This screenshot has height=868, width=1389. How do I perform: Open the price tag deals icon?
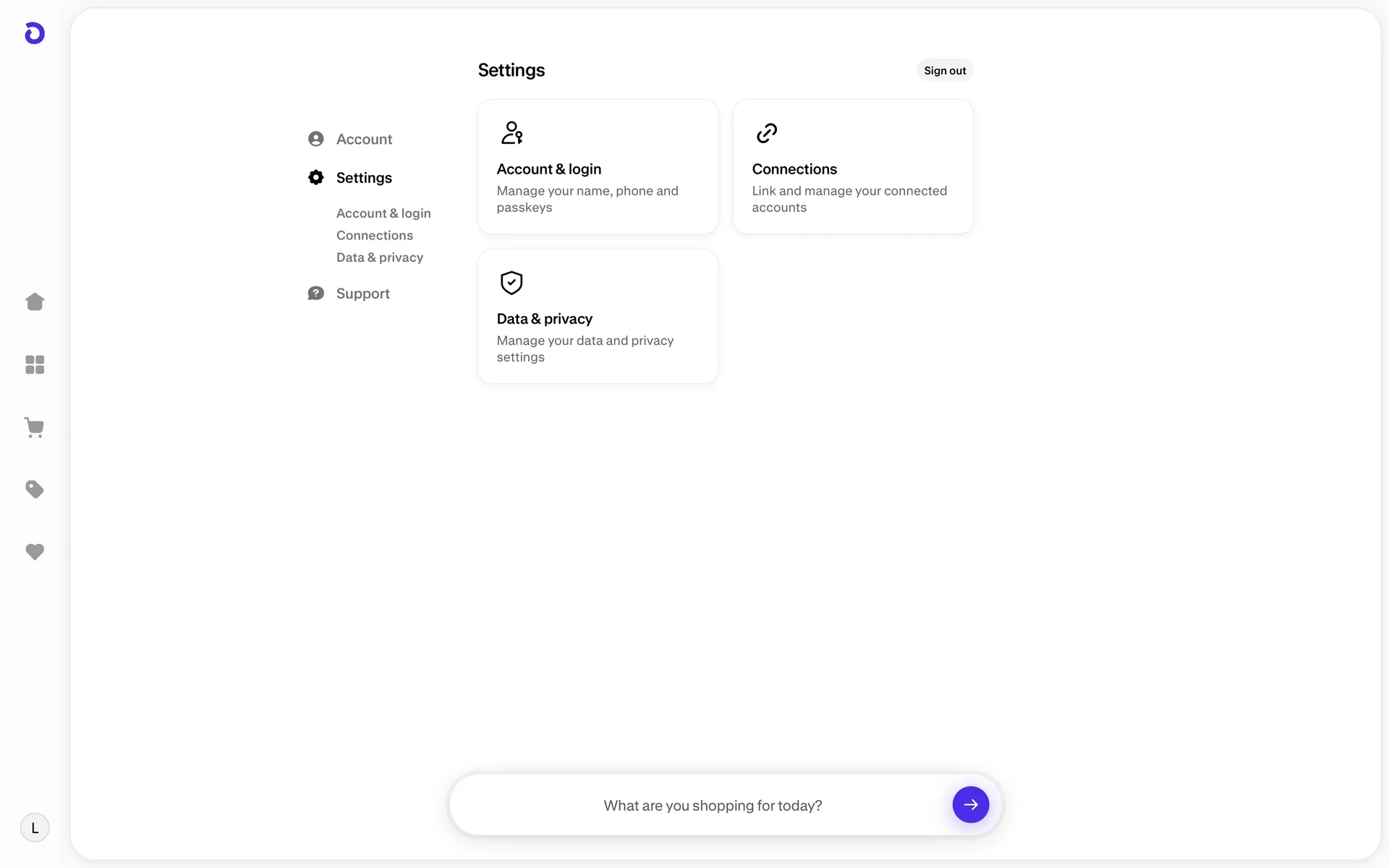point(35,490)
